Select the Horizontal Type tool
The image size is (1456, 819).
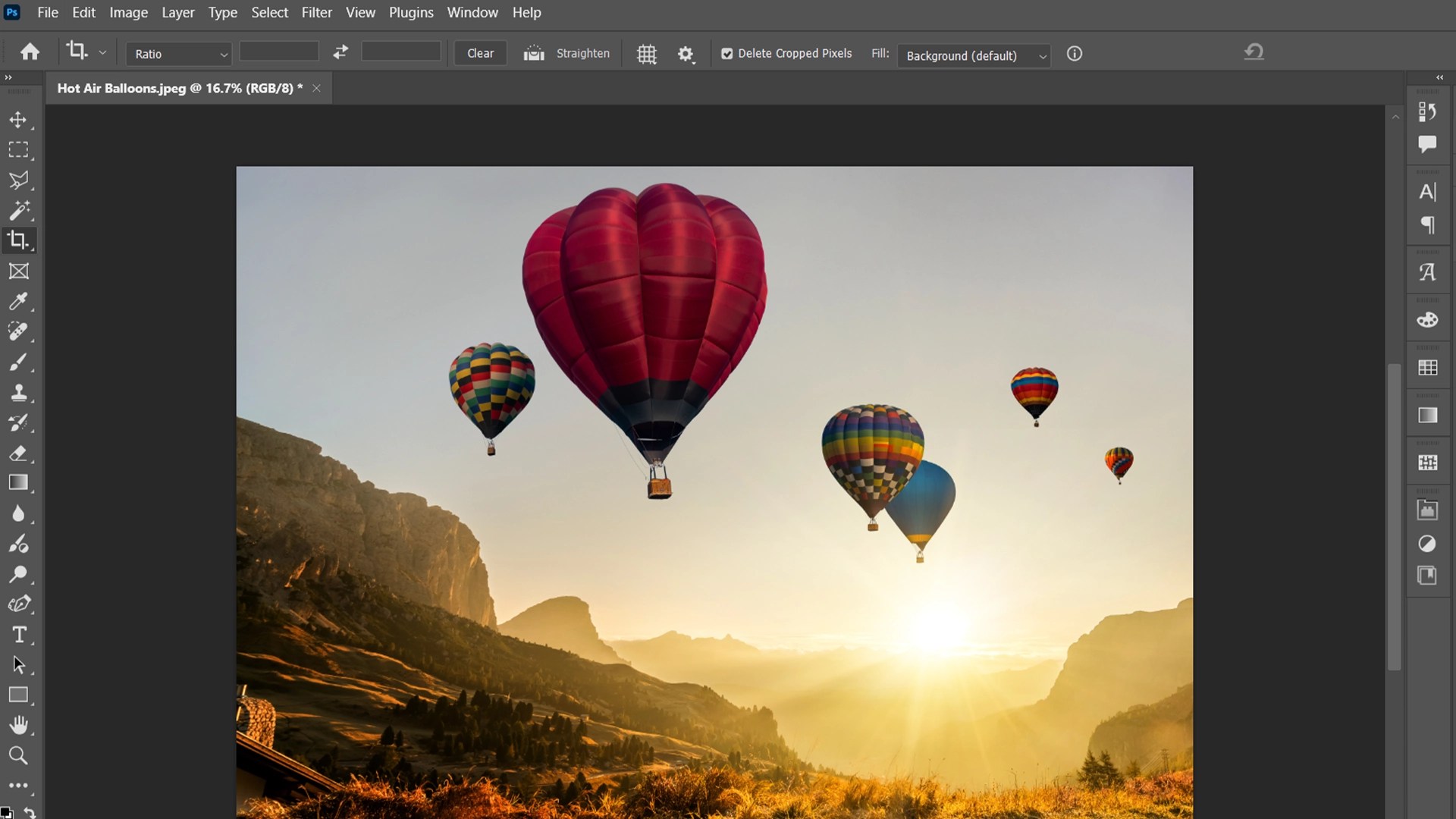[x=18, y=634]
